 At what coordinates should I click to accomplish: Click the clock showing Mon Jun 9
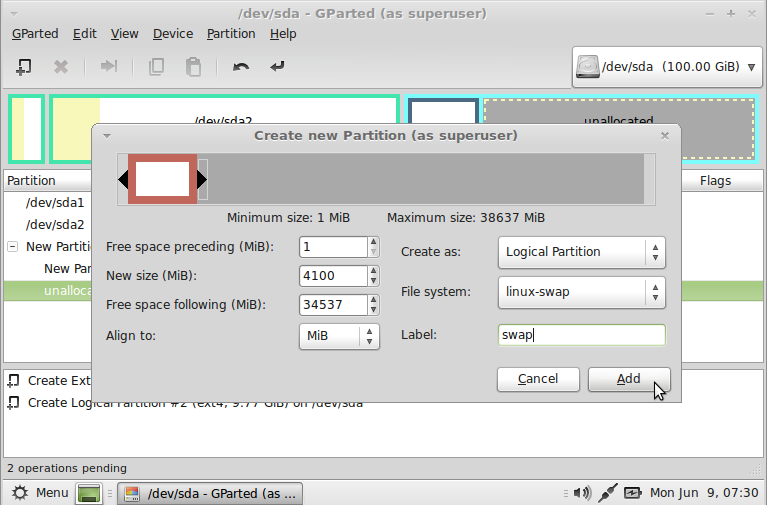[704, 493]
